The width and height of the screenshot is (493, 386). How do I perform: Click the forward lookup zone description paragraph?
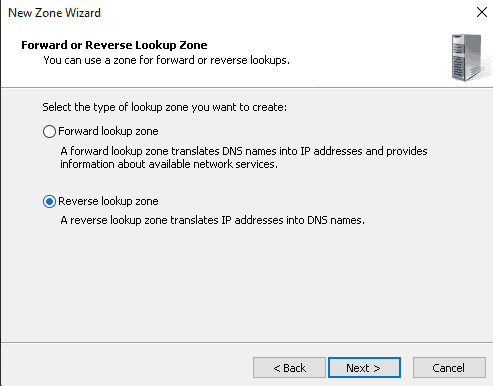pyautogui.click(x=244, y=158)
